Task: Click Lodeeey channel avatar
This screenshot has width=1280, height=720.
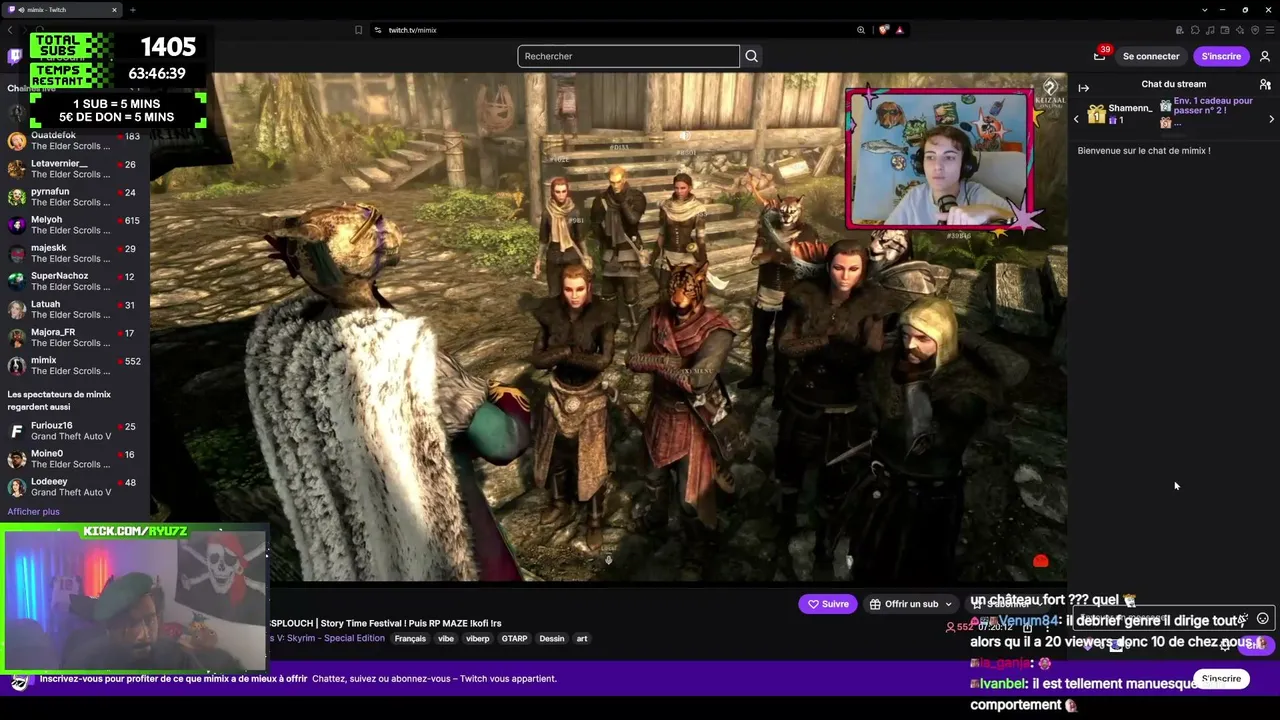Action: (17, 487)
